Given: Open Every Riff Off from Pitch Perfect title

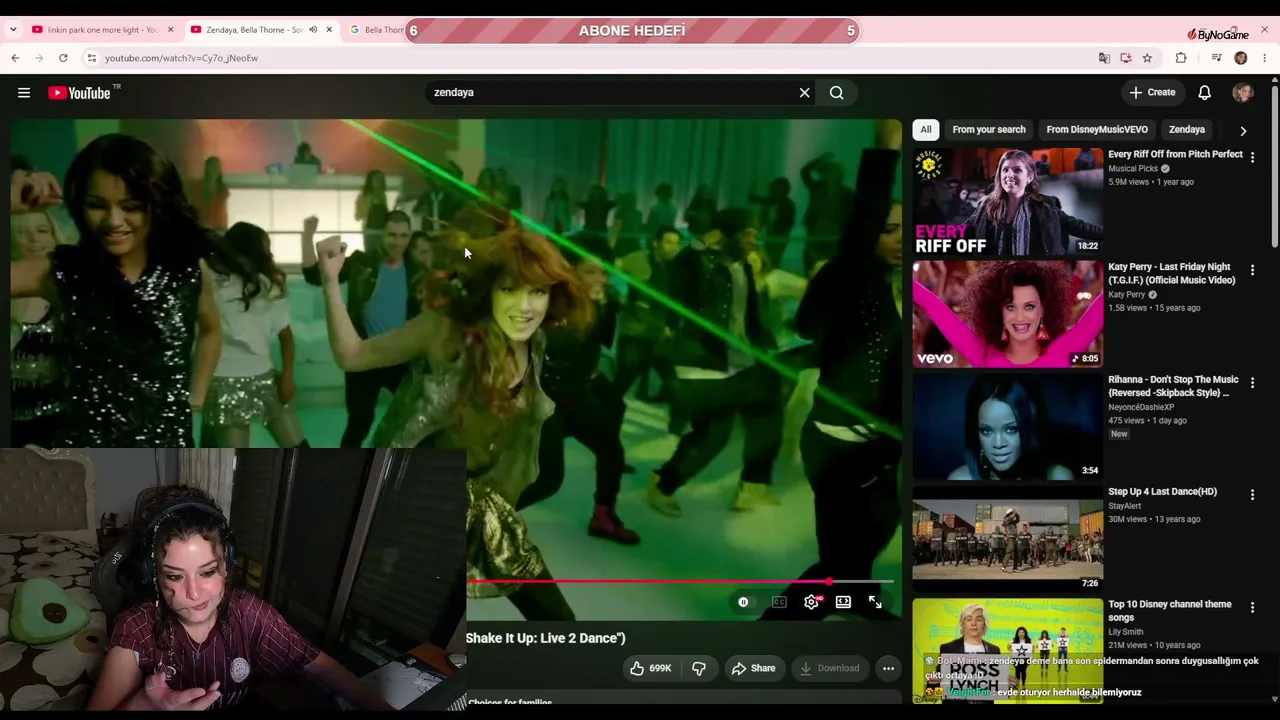Looking at the screenshot, I should 1175,154.
